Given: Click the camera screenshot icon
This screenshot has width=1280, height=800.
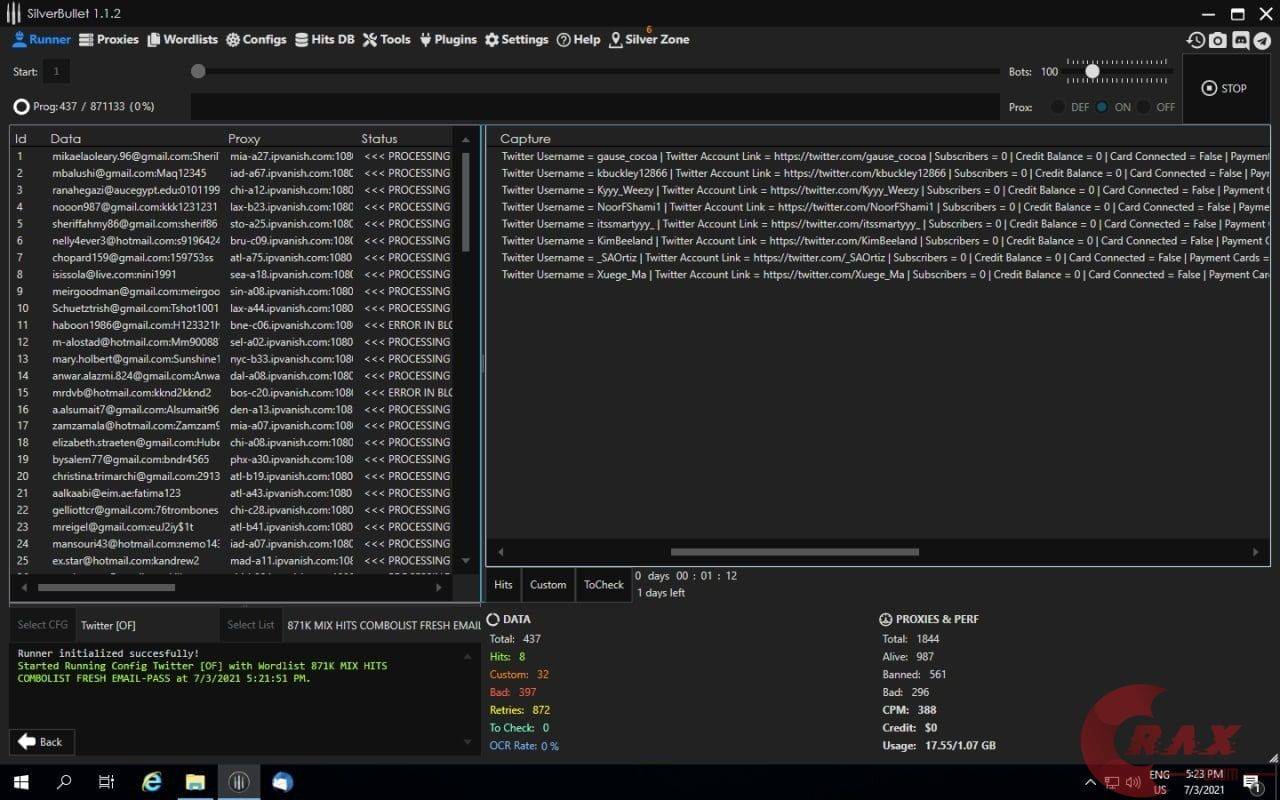Looking at the screenshot, I should pyautogui.click(x=1217, y=40).
